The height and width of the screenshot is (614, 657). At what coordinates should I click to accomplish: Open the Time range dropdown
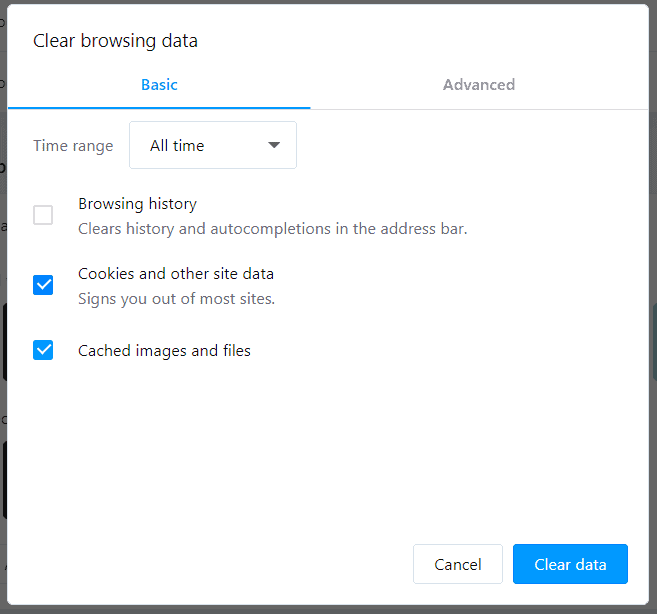[213, 145]
